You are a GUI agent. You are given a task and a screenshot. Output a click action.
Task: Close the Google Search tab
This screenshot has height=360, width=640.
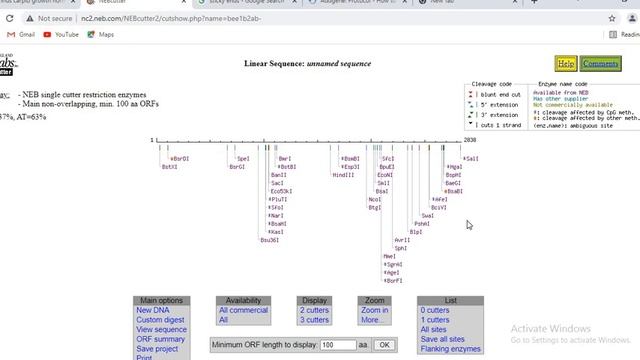[294, 2]
